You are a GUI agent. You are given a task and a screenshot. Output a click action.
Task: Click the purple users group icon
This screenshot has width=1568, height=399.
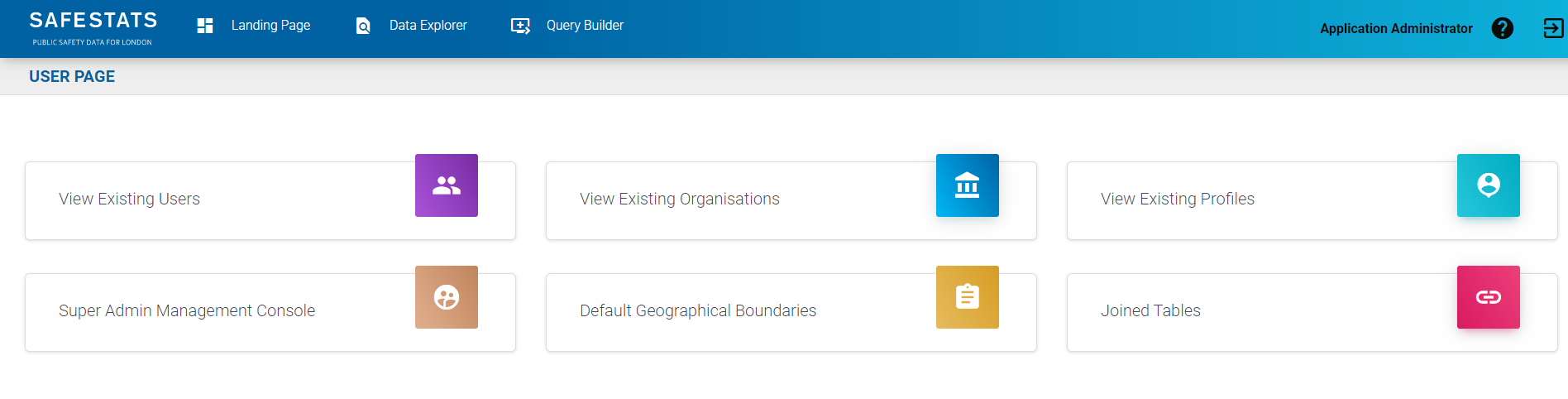[x=447, y=185]
